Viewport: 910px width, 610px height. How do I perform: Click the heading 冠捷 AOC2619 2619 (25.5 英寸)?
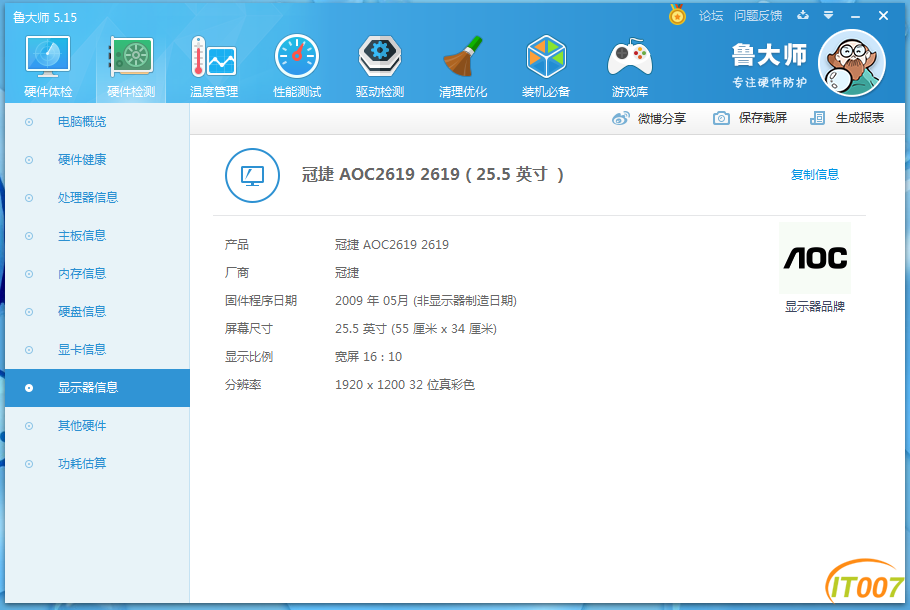tap(432, 174)
